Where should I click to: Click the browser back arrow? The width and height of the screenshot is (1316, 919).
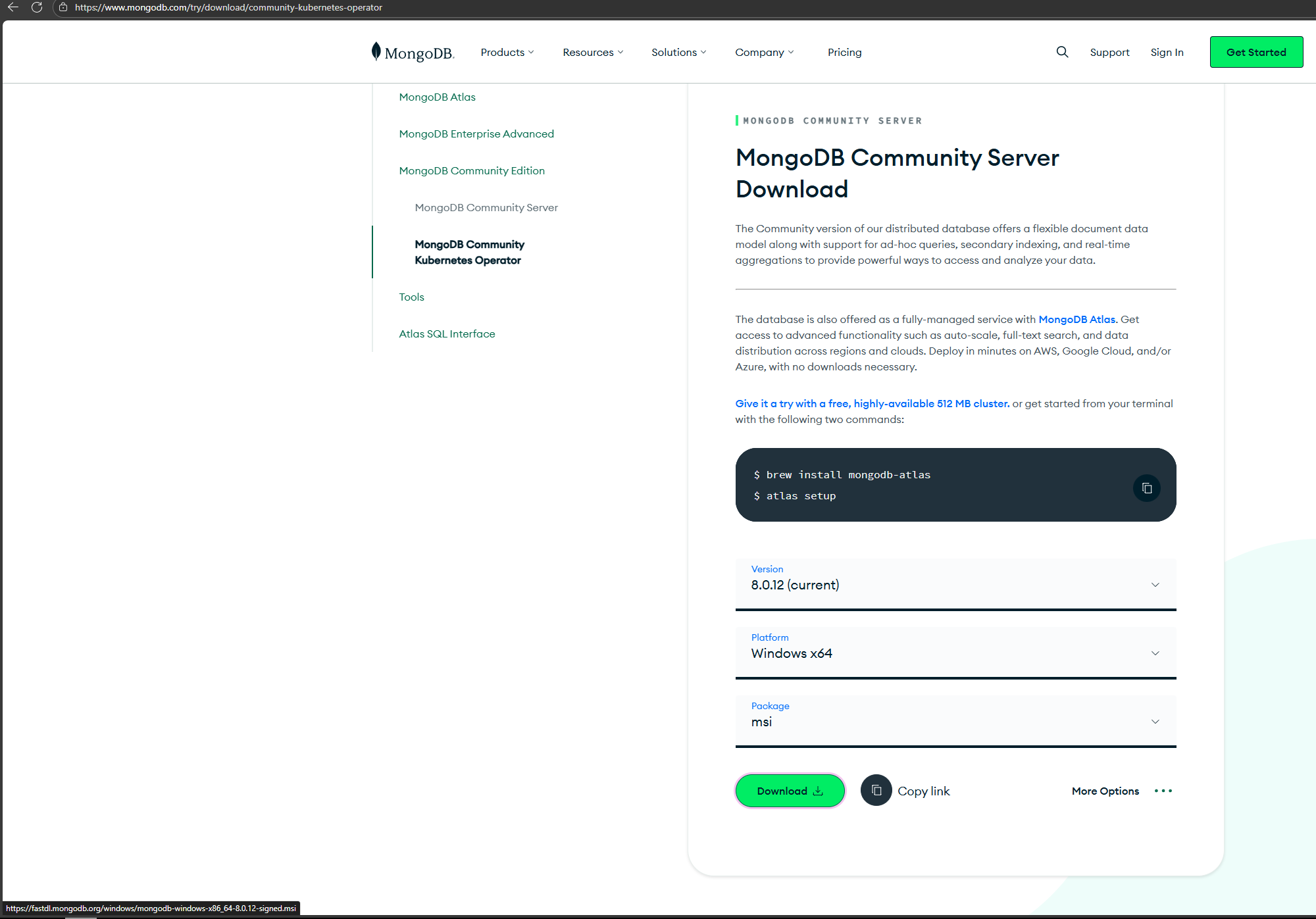pos(12,7)
